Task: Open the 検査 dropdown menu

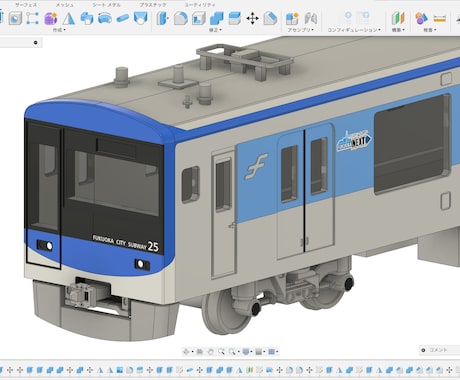Action: (430, 30)
